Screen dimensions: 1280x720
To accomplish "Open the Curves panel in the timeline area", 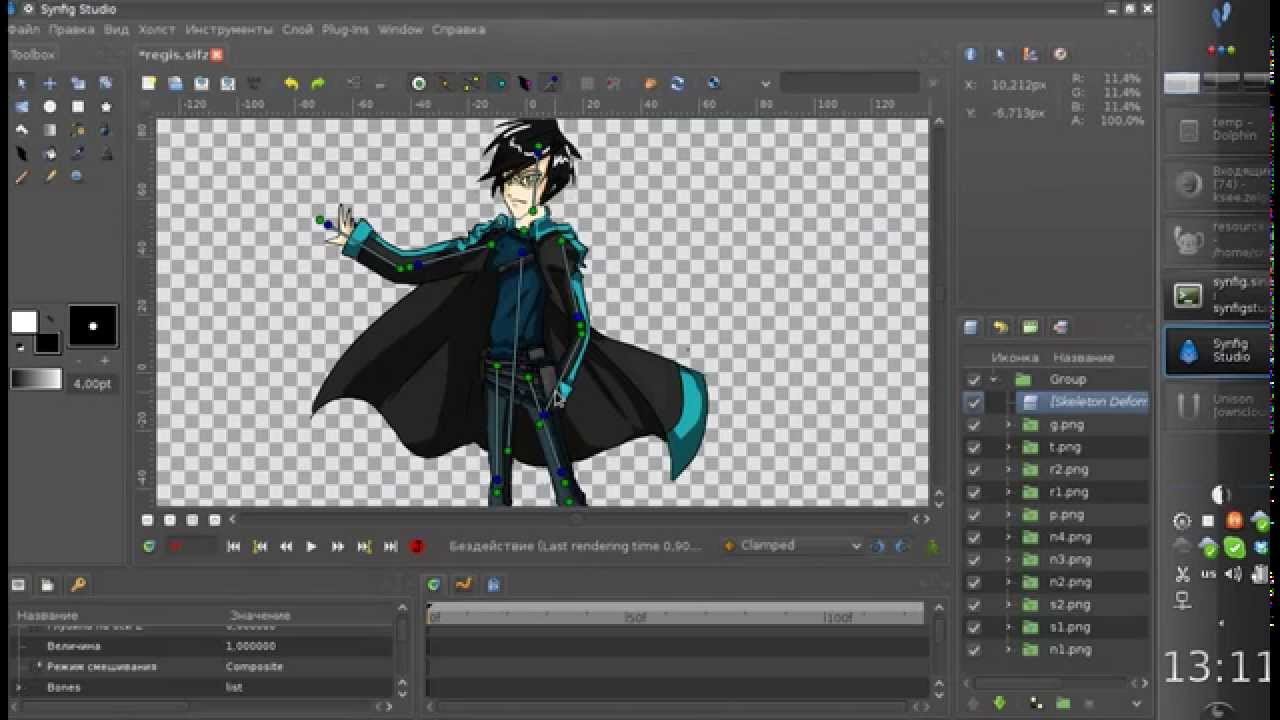I will coord(463,585).
